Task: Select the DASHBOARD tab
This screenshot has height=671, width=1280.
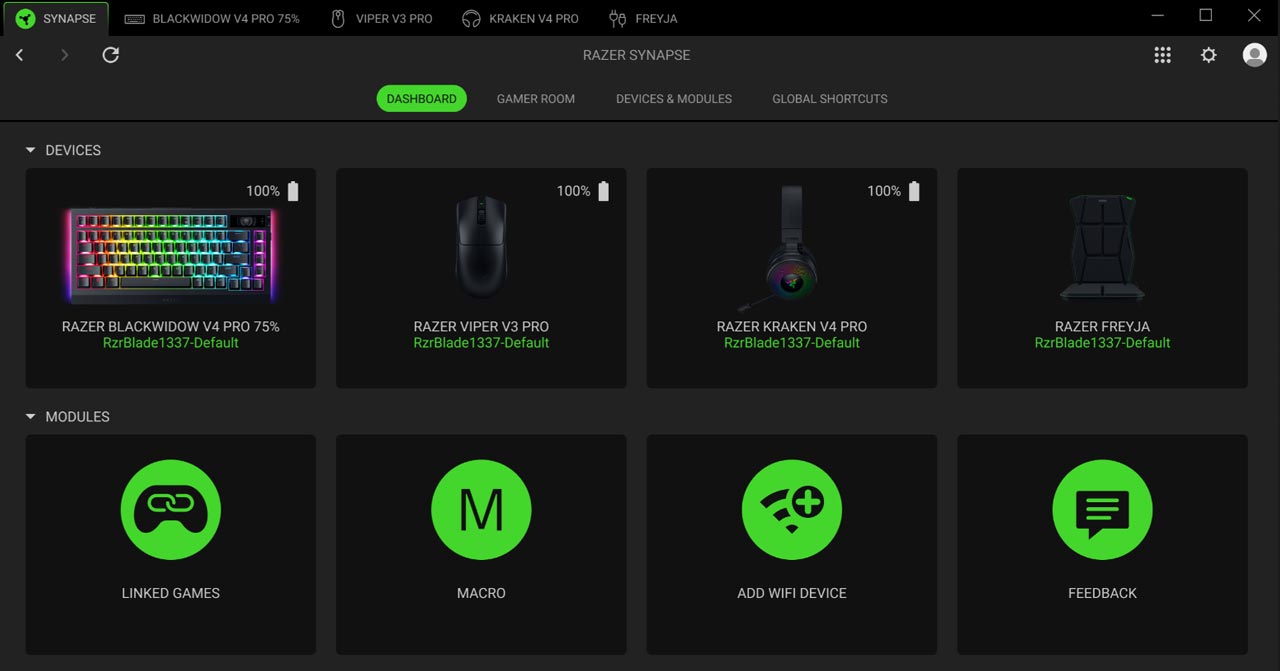Action: coord(421,98)
